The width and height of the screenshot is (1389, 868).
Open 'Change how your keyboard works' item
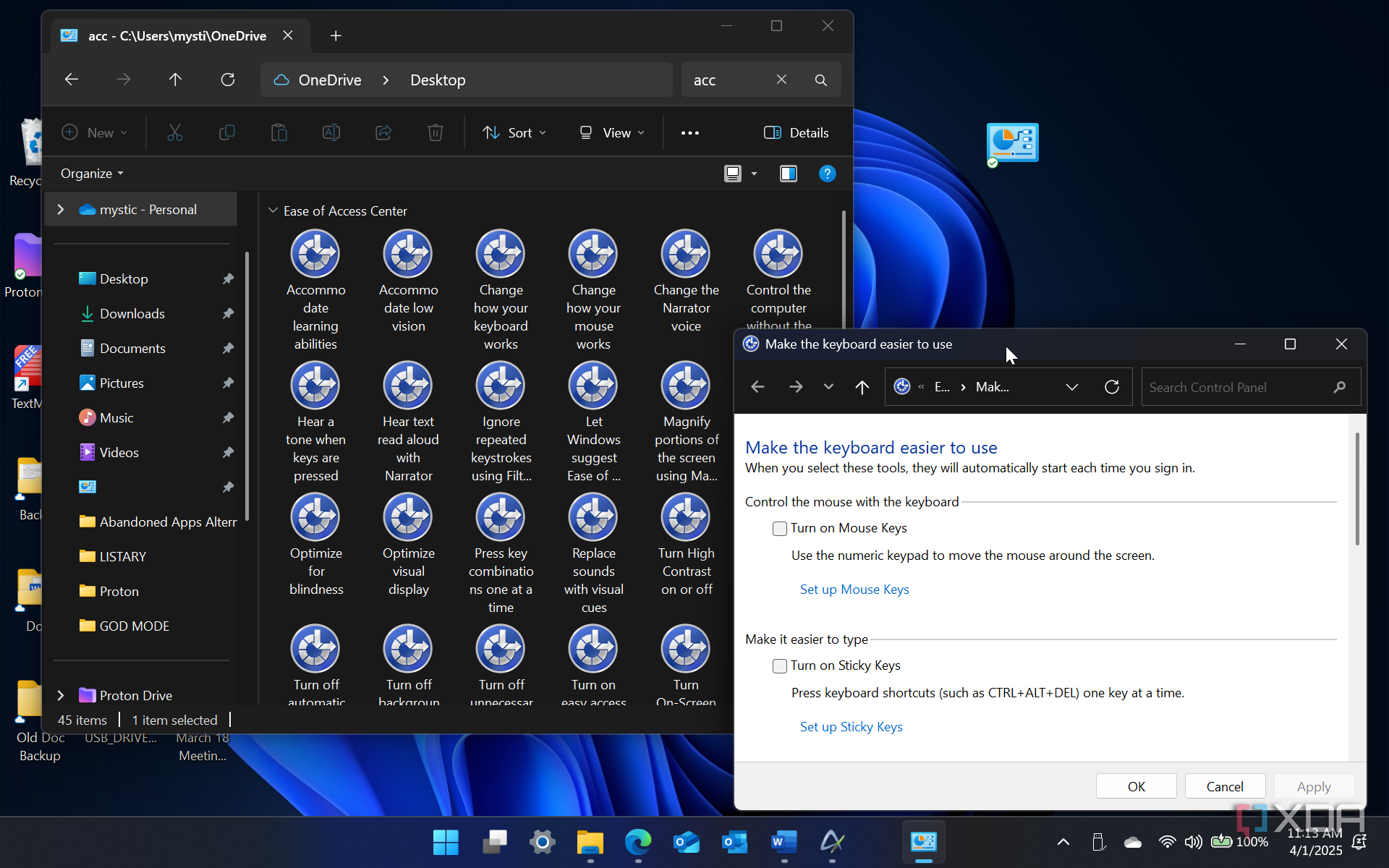501,290
